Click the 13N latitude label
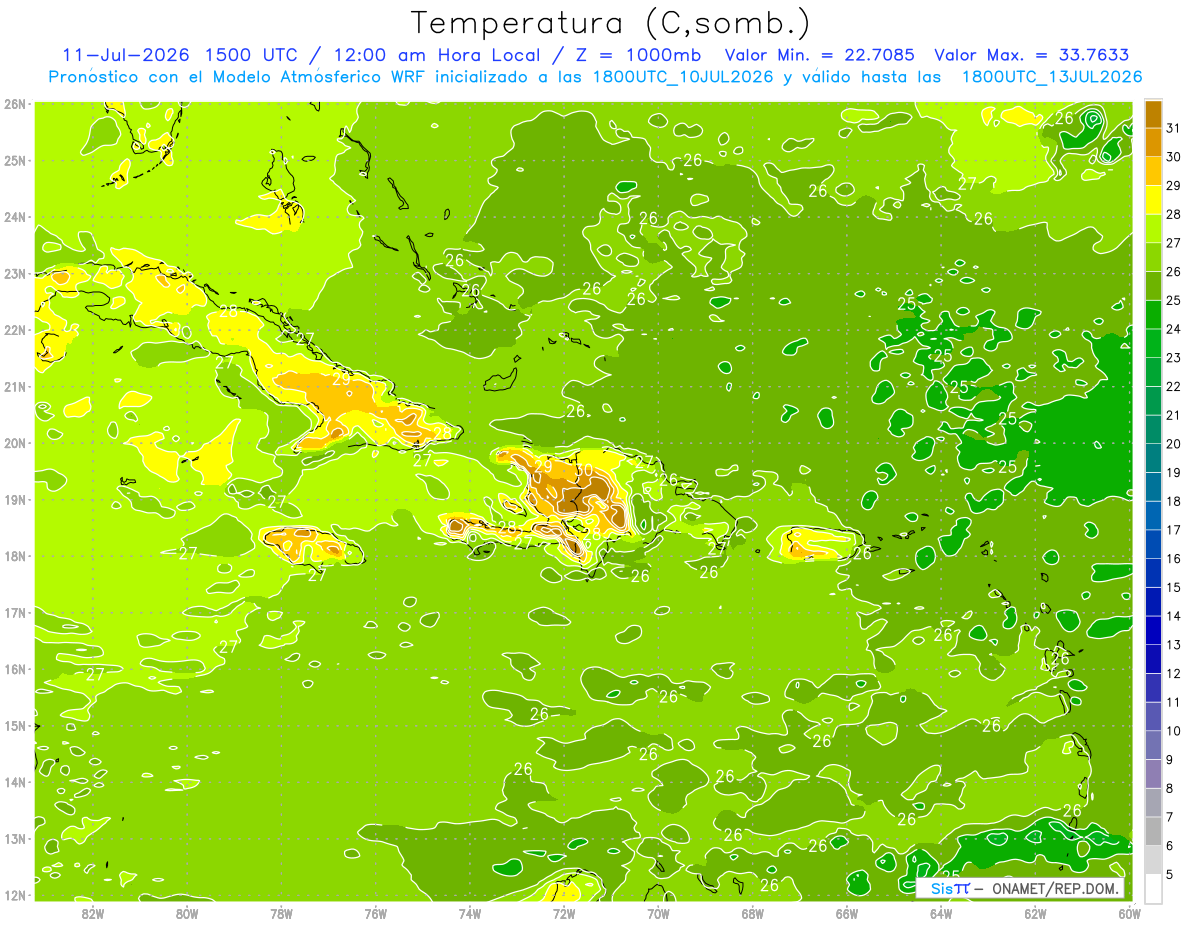The image size is (1200, 927). point(15,838)
